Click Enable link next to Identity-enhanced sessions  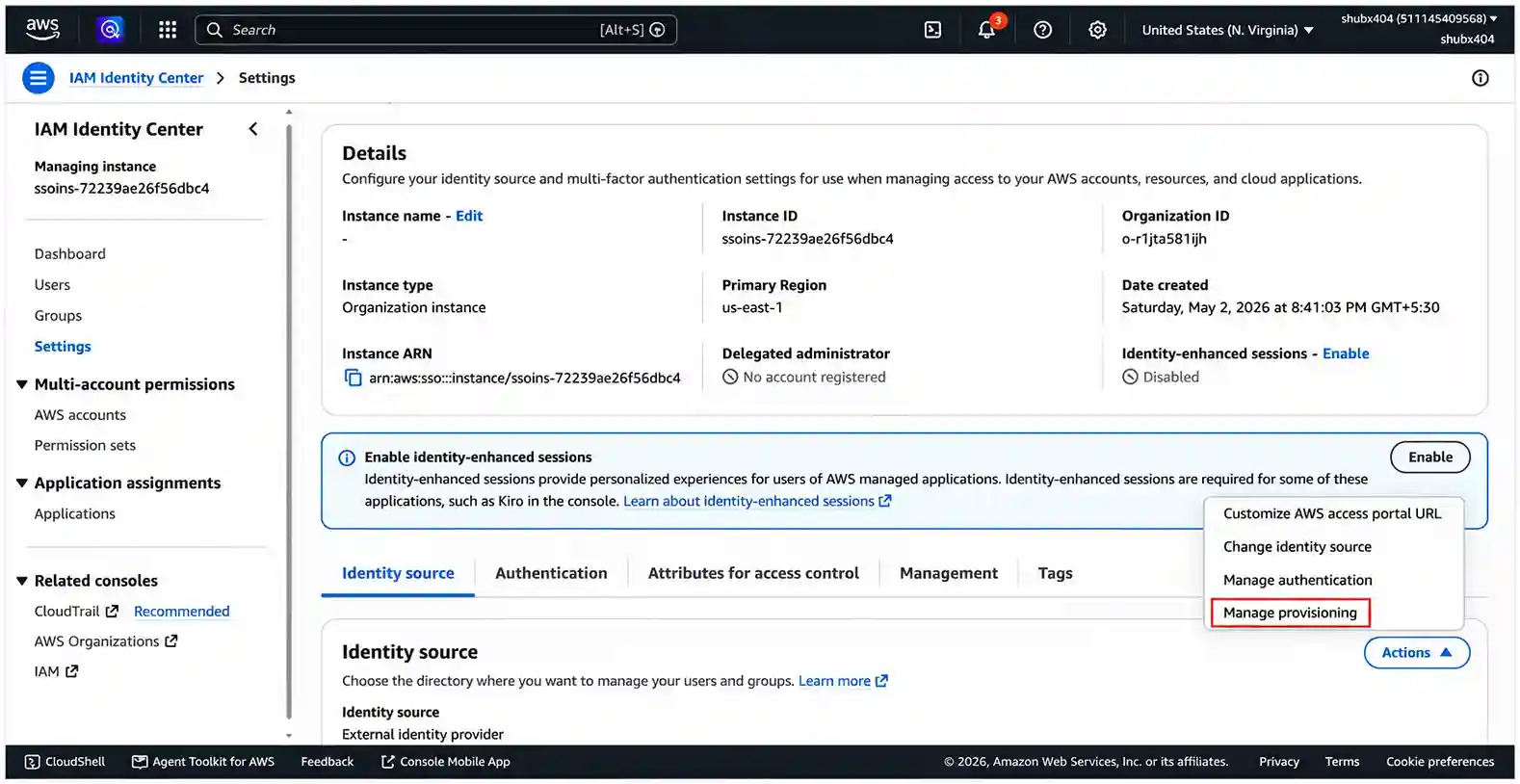[1345, 353]
